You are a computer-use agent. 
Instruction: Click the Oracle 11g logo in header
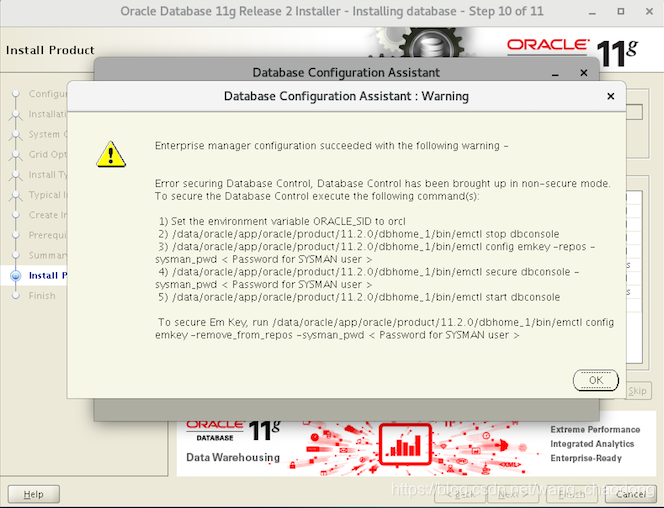point(573,52)
